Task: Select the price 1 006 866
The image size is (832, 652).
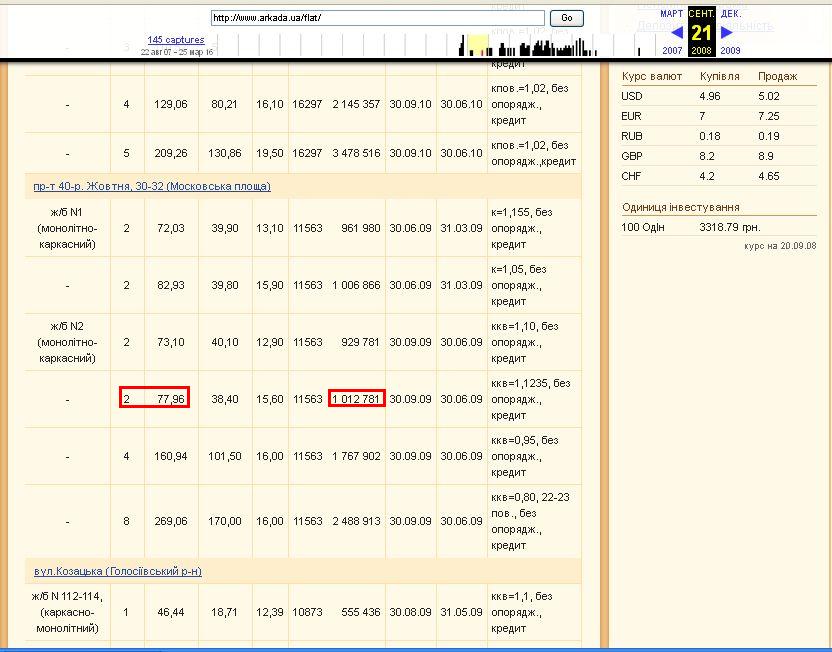Action: [x=357, y=285]
